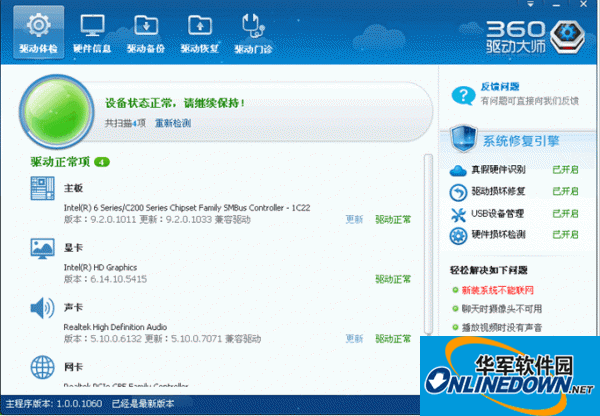600x416 pixels.
Task: Click 驱动正常 on the 声卡 row
Action: (393, 339)
